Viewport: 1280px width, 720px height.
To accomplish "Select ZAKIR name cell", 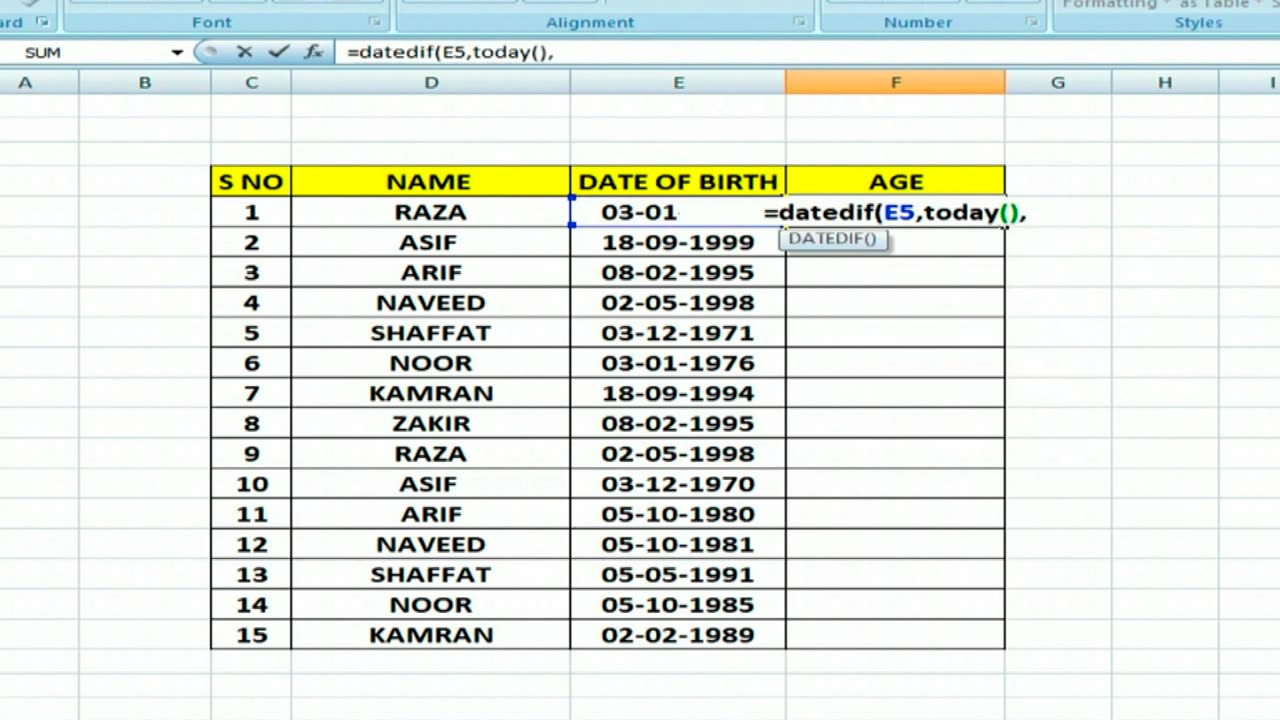I will (x=431, y=423).
